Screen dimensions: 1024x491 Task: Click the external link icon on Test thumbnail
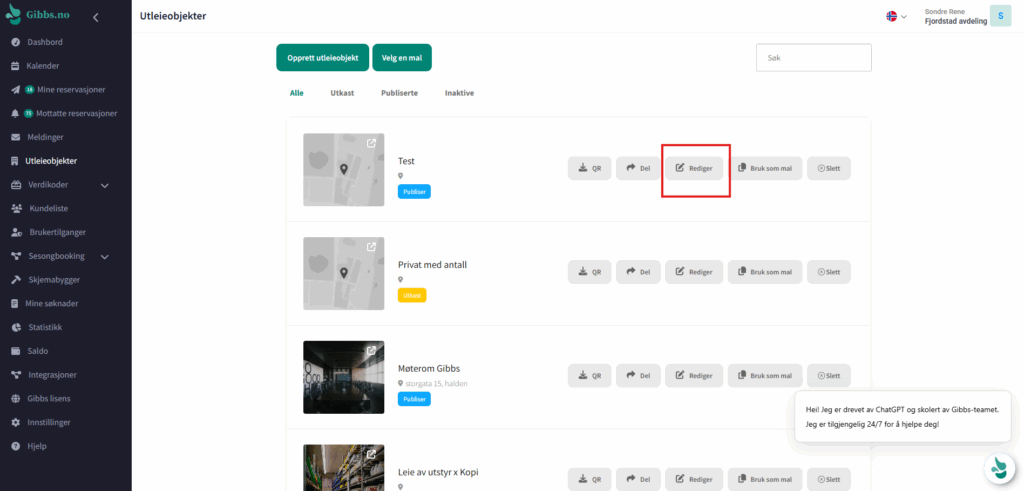point(372,143)
